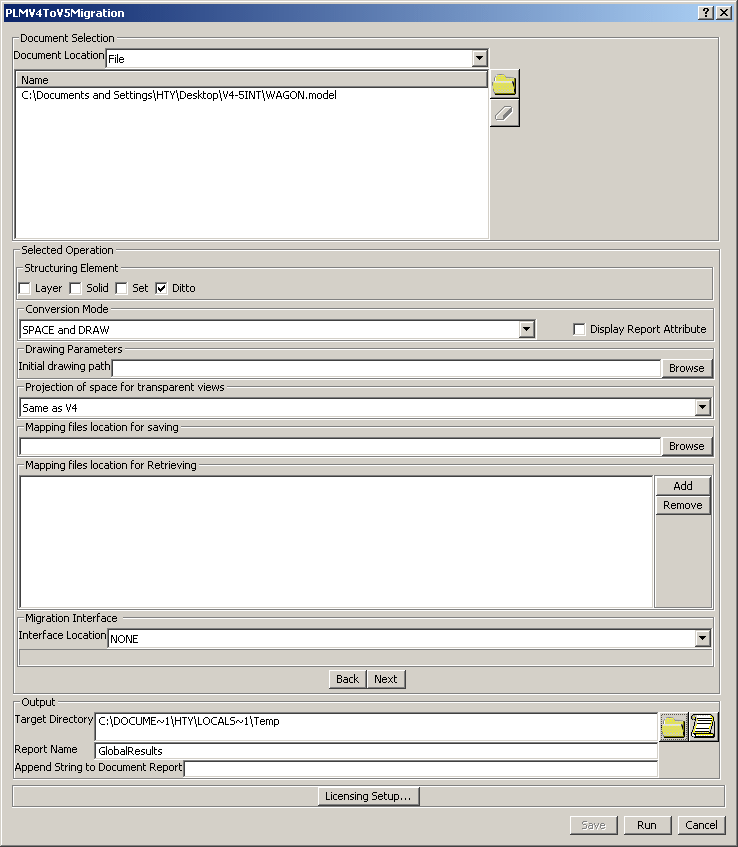Open the report scroll icon in Output
This screenshot has width=738, height=847.
coord(703,727)
